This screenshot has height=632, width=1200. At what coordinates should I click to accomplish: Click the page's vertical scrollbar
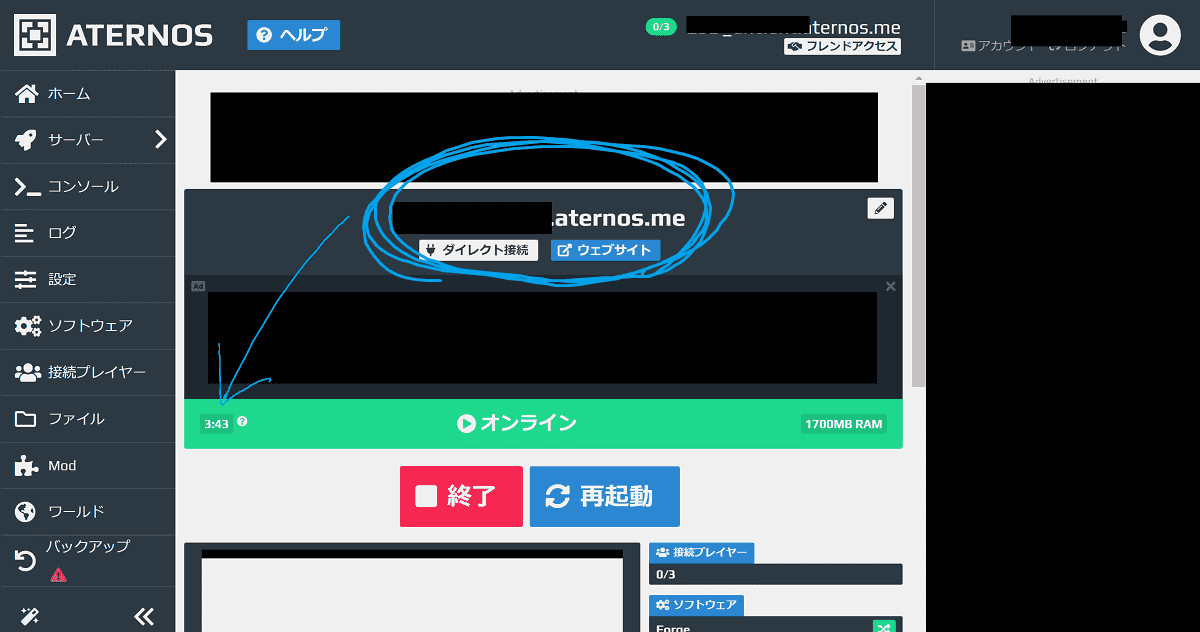tap(919, 235)
